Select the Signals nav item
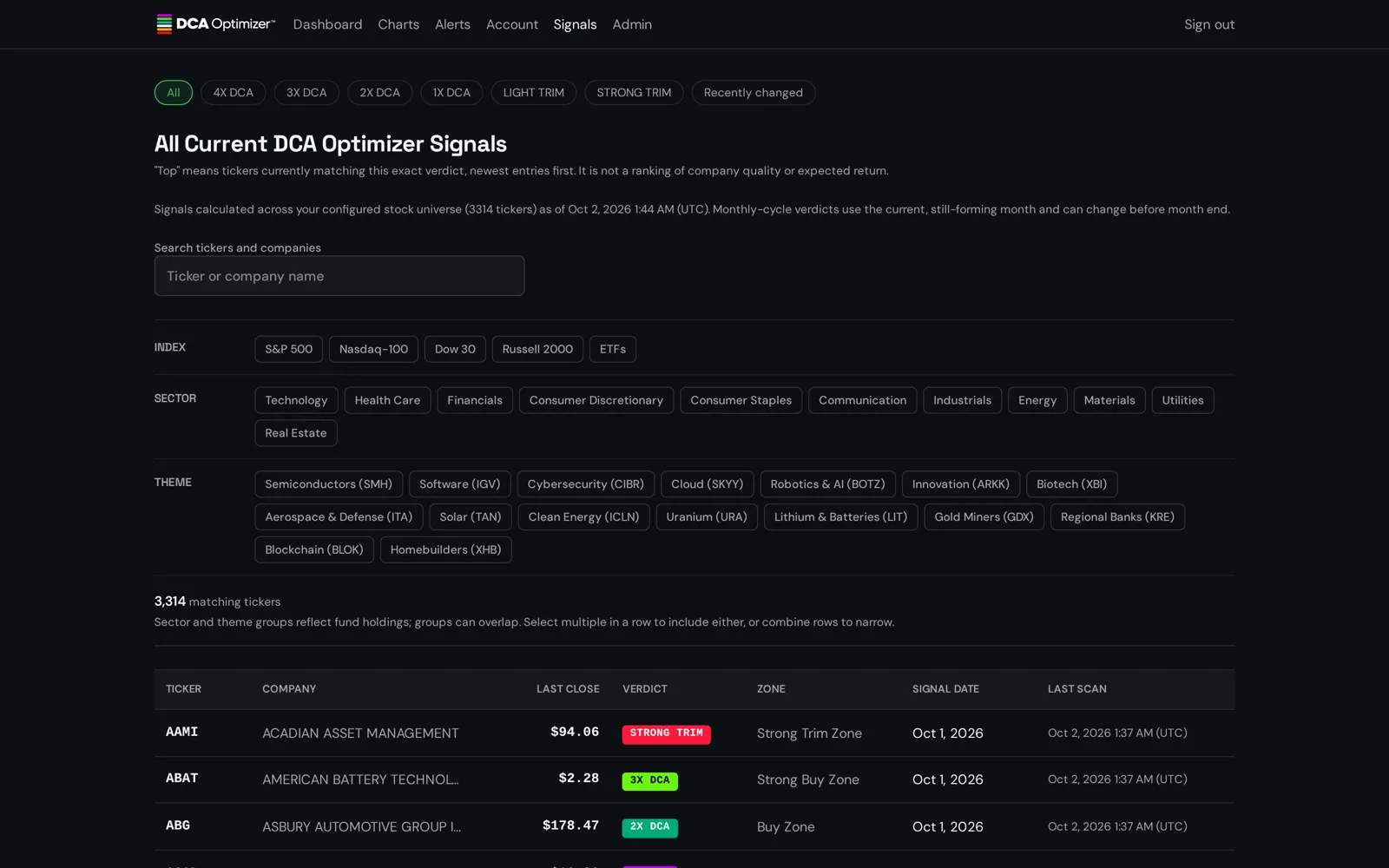The width and height of the screenshot is (1389, 868). tap(575, 24)
